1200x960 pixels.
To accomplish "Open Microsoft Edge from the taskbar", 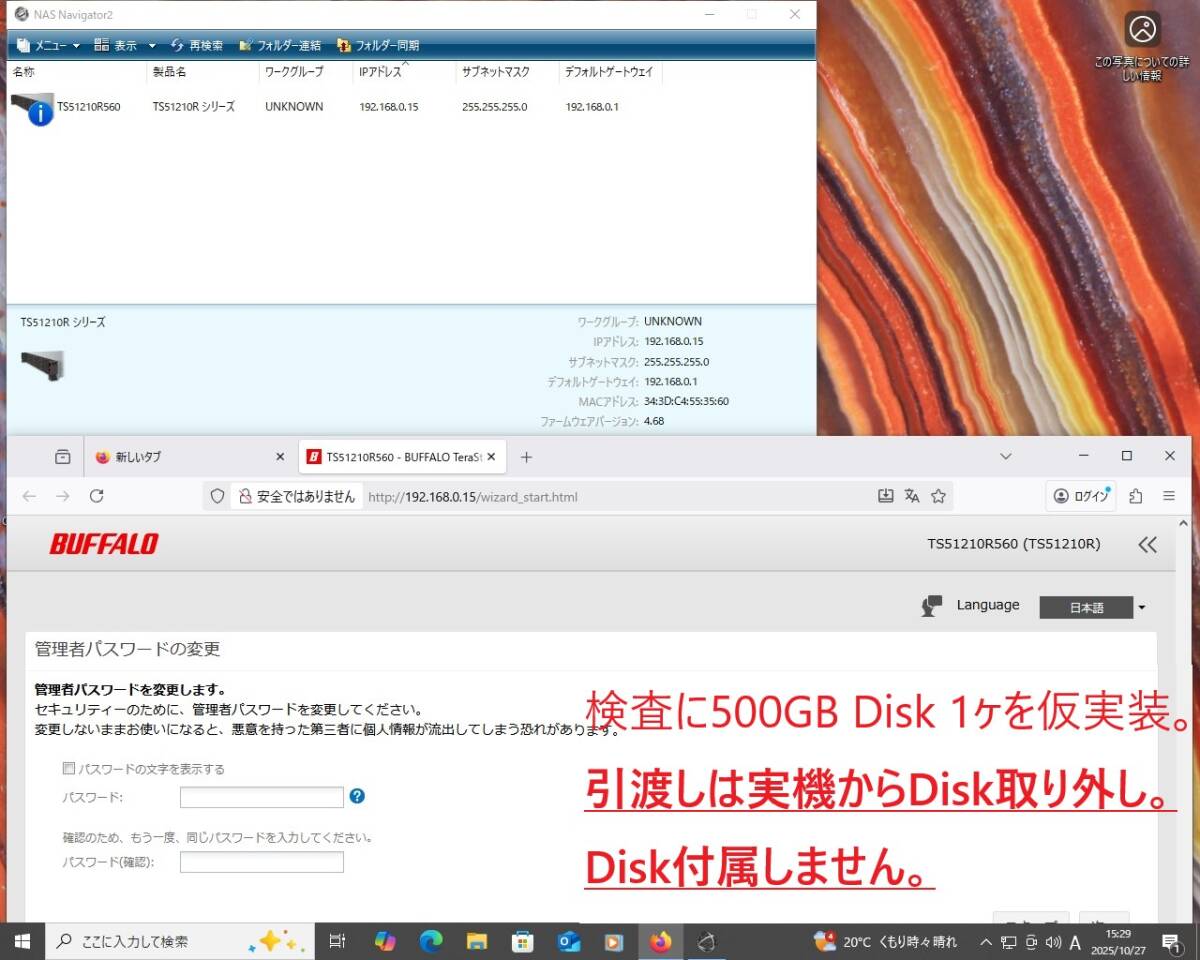I will coord(431,941).
